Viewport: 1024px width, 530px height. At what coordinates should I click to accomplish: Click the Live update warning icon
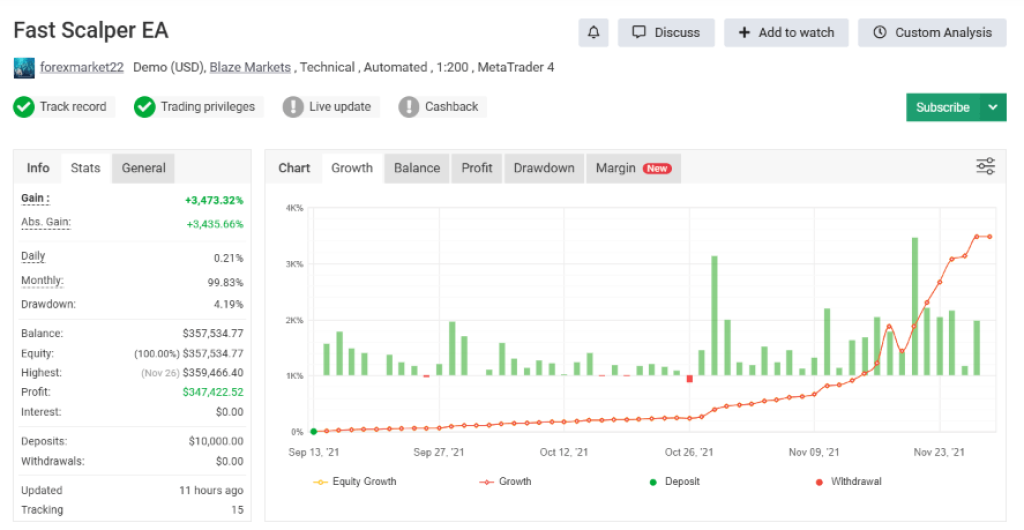293,107
